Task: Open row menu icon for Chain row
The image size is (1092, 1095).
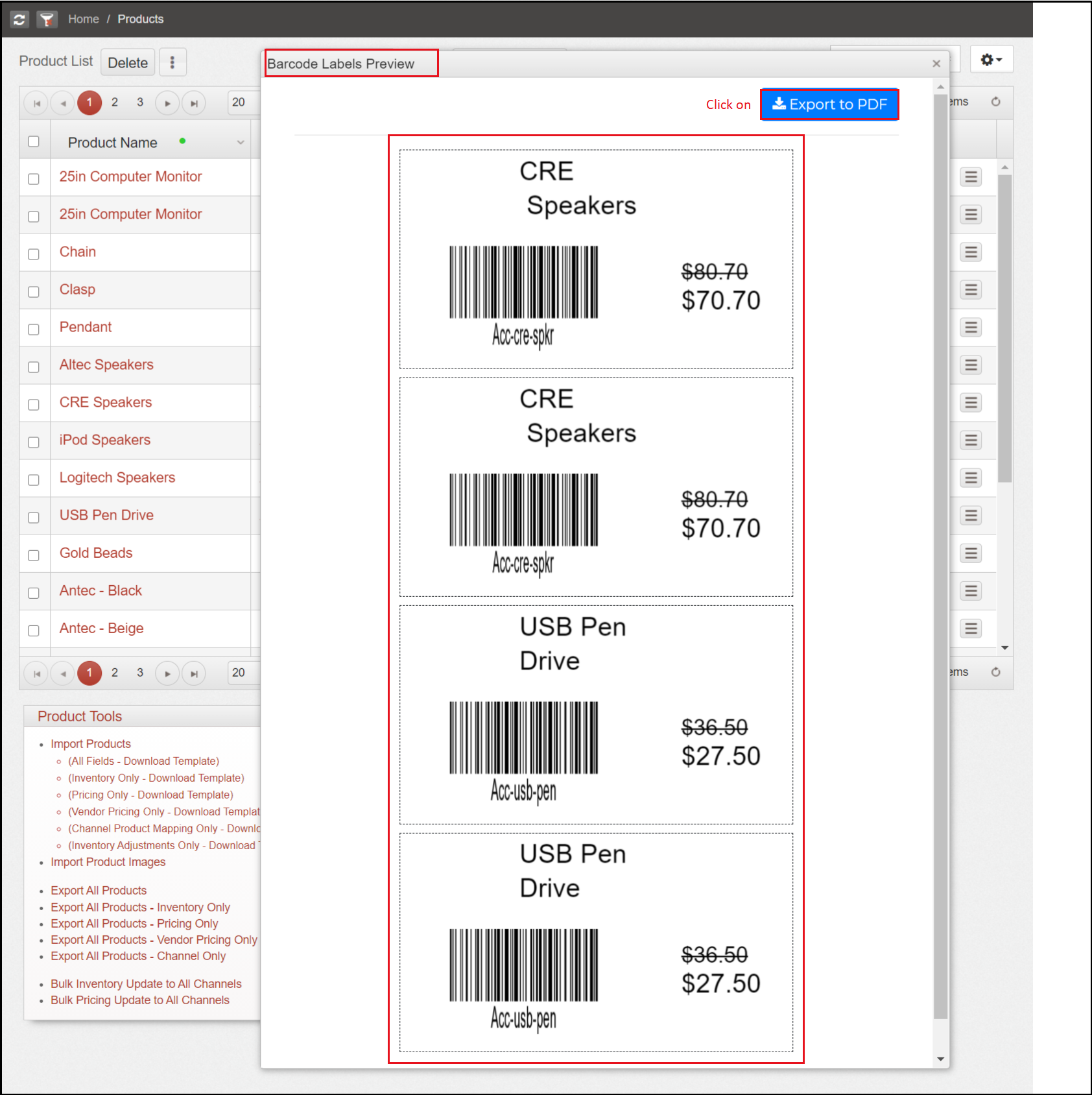Action: point(971,252)
